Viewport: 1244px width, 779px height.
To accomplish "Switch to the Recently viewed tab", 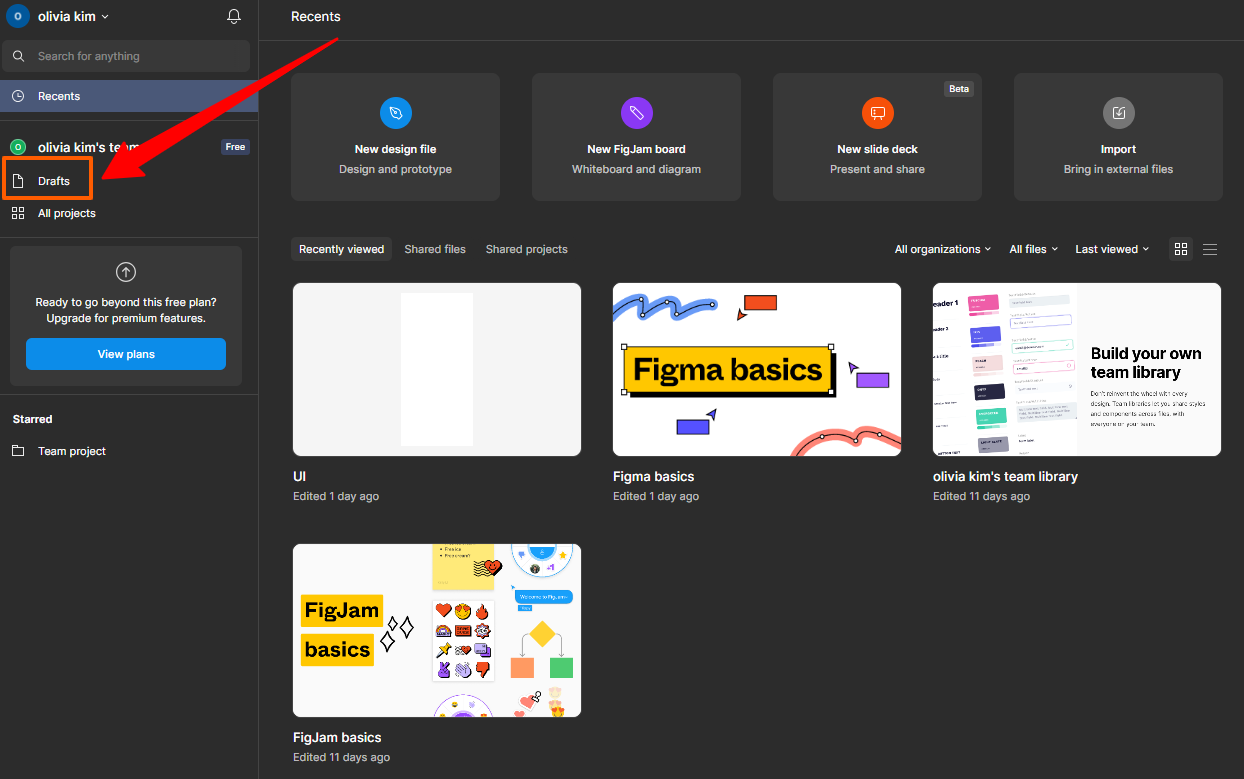I will pyautogui.click(x=341, y=249).
